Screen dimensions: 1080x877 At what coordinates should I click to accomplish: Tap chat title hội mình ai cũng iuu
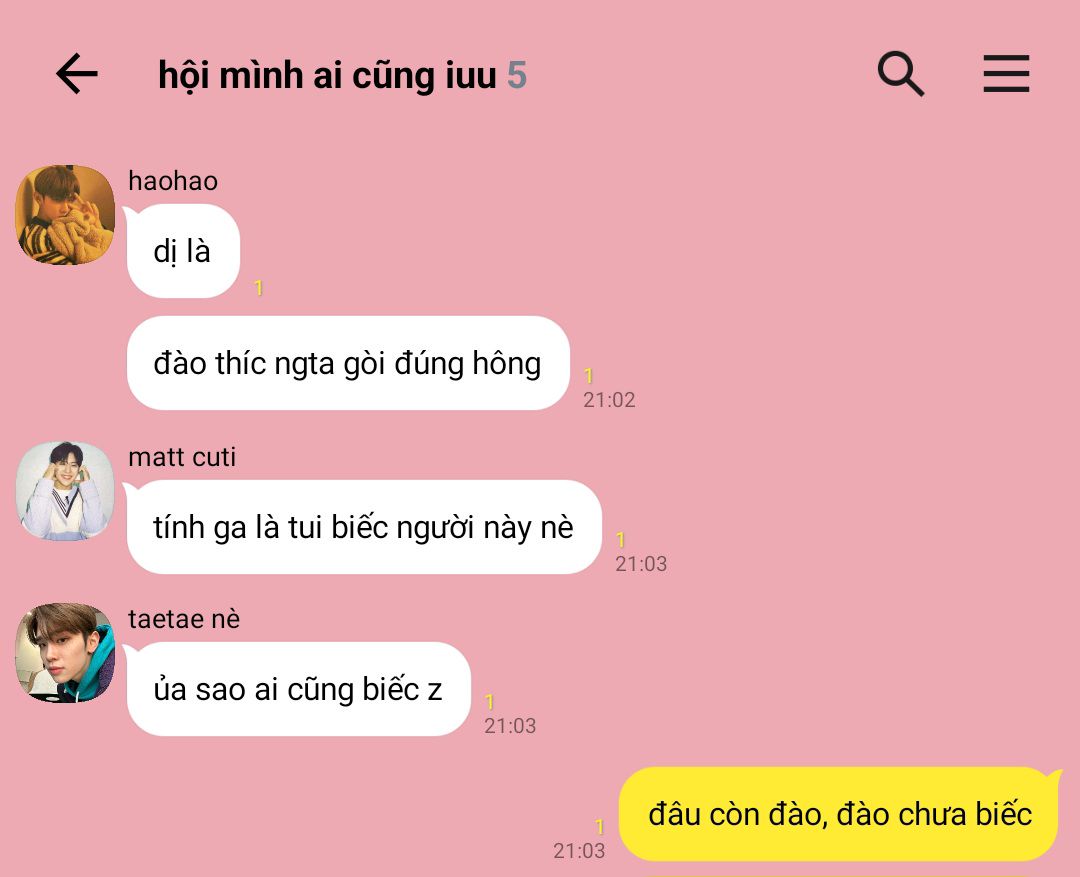click(327, 75)
